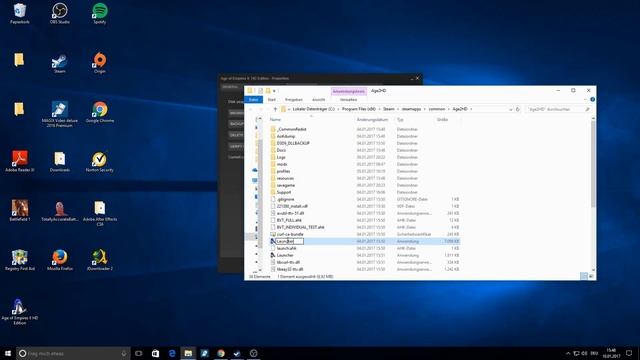Open Task View on the taskbar
This screenshot has height=360, width=640.
coord(139,353)
